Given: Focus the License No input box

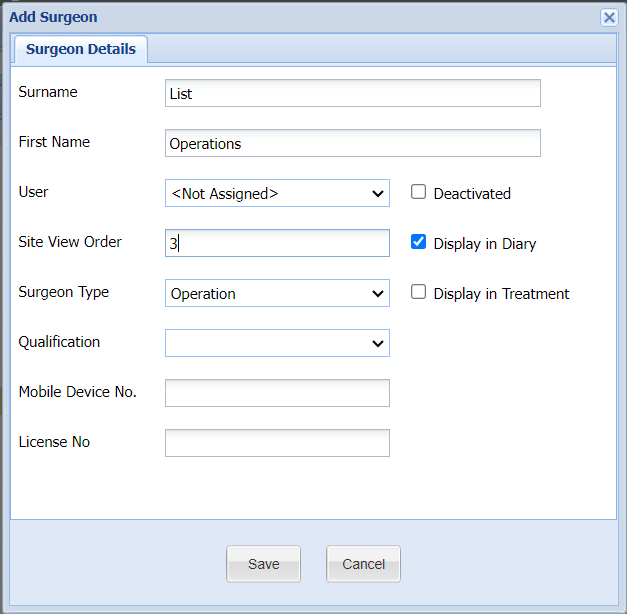Looking at the screenshot, I should (277, 443).
